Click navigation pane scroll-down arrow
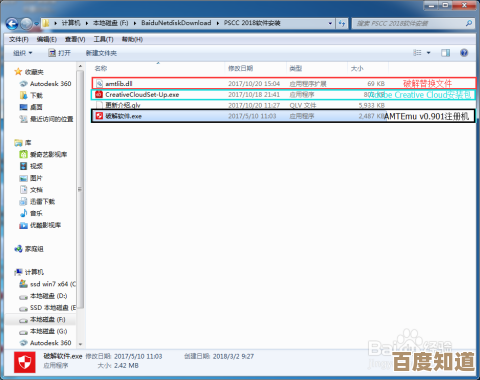 click(x=80, y=344)
